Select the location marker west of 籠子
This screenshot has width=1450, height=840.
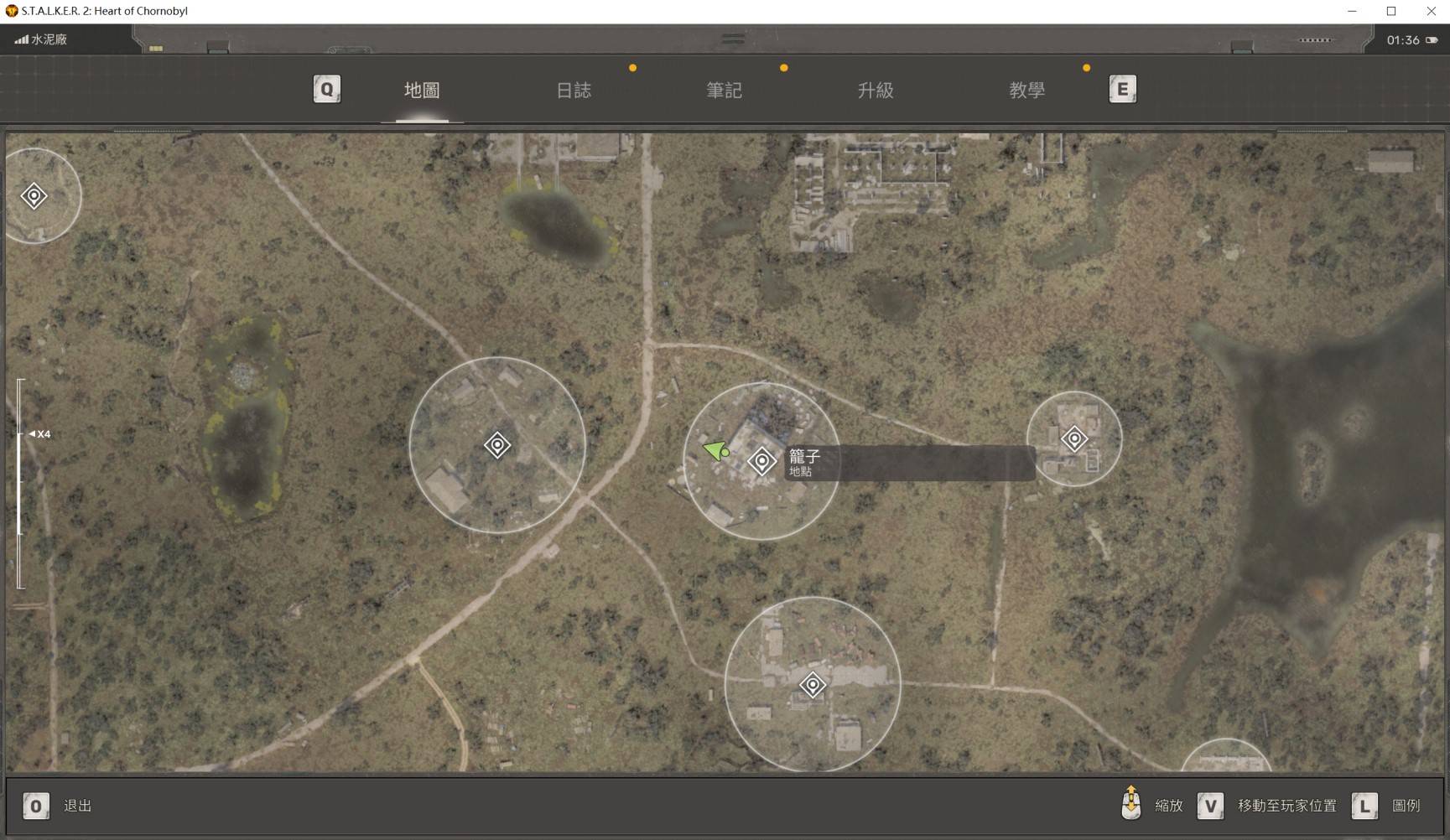[x=497, y=445]
